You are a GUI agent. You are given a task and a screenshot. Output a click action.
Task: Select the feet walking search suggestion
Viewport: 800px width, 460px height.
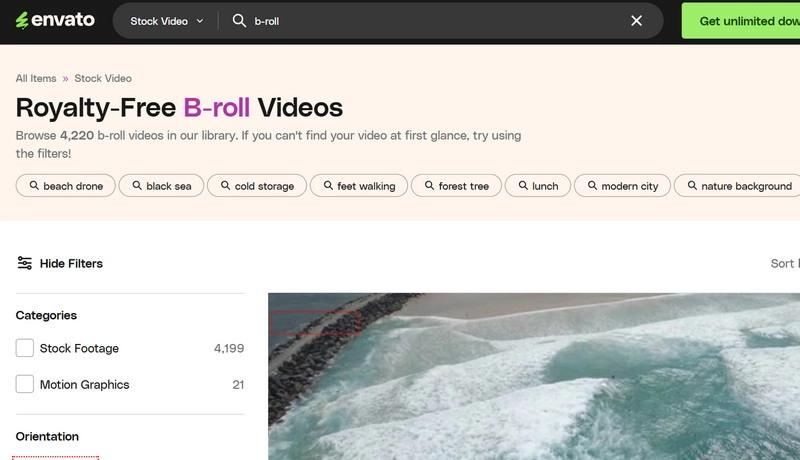pyautogui.click(x=359, y=186)
